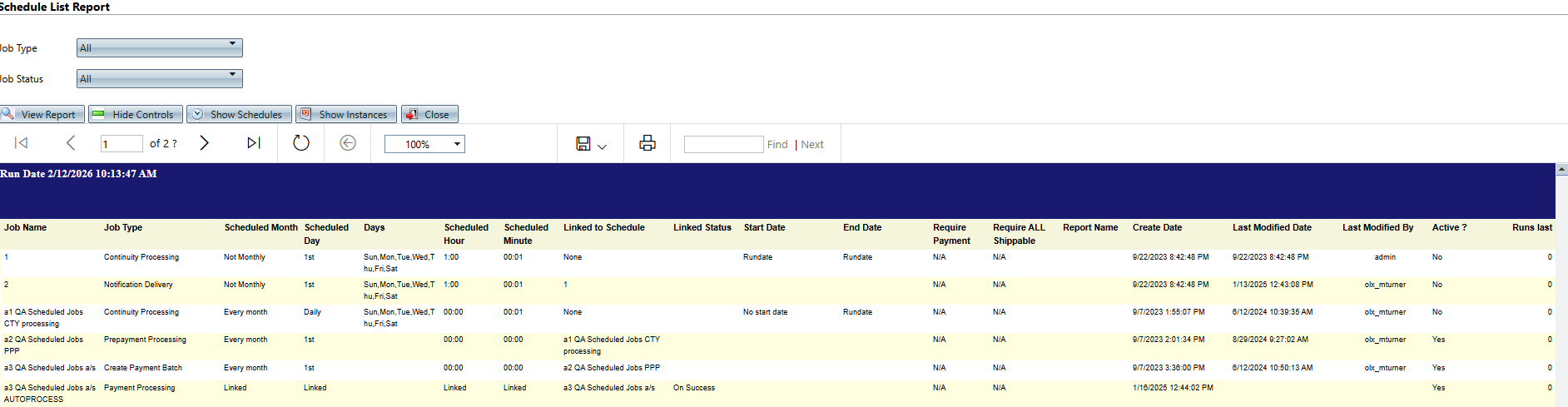Image resolution: width=1568 pixels, height=407 pixels.
Task: Focus the Find text search box
Action: pos(722,144)
